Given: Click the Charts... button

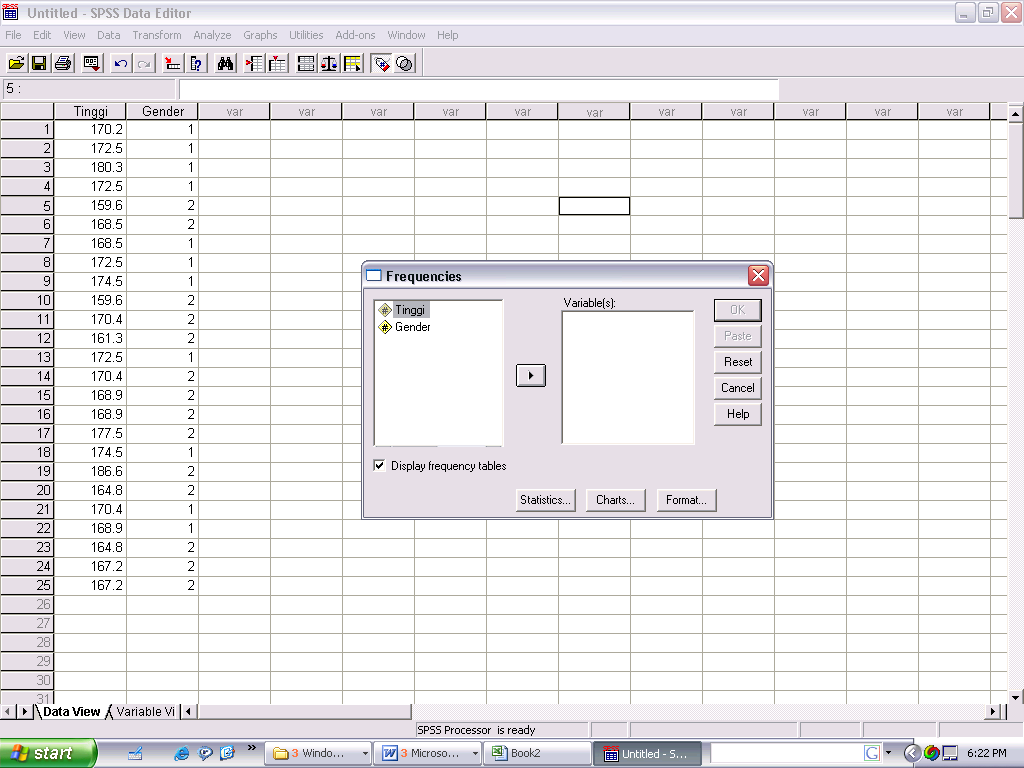Looking at the screenshot, I should coord(616,500).
